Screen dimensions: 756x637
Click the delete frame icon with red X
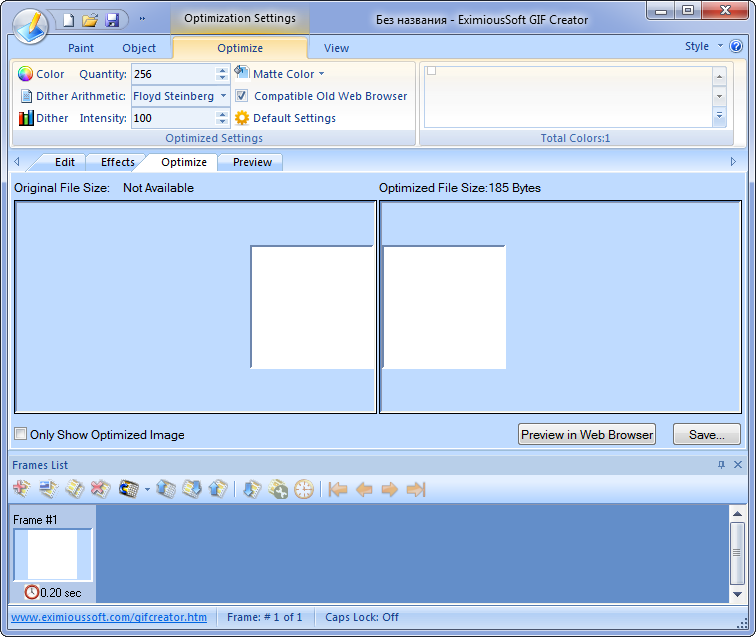100,489
